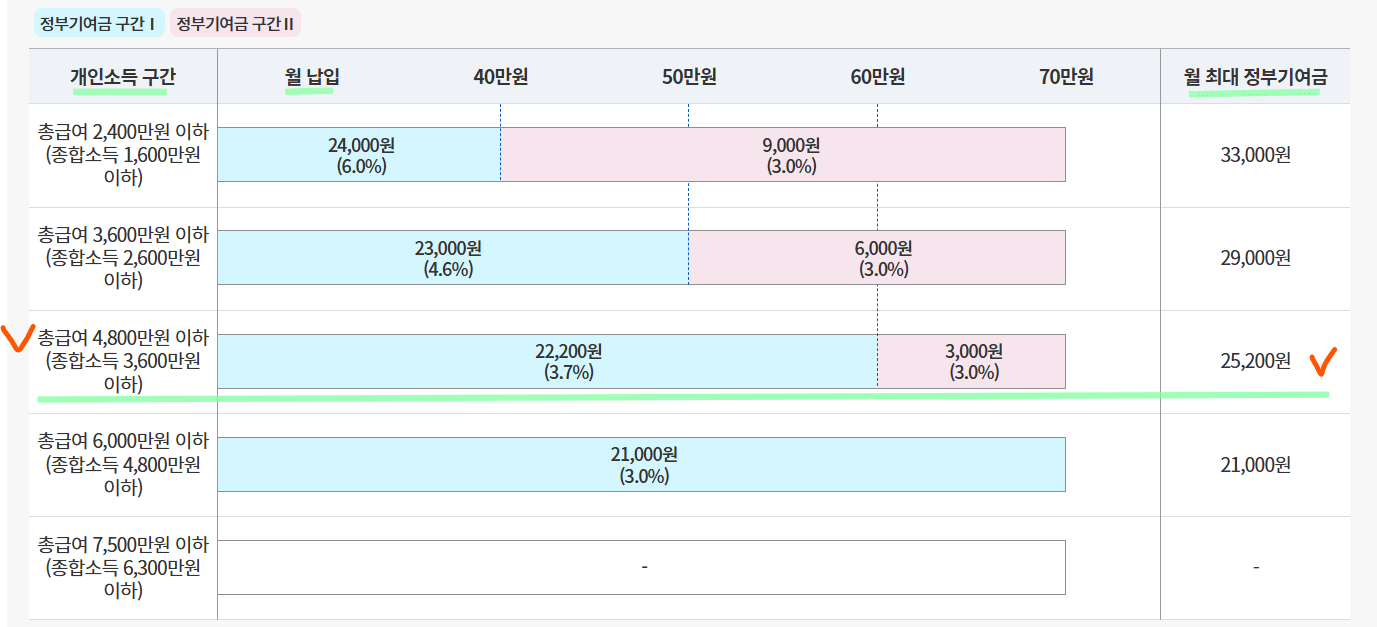Select the 총급여 2,400만원 이하 income row label
The height and width of the screenshot is (627, 1377).
pyautogui.click(x=123, y=155)
